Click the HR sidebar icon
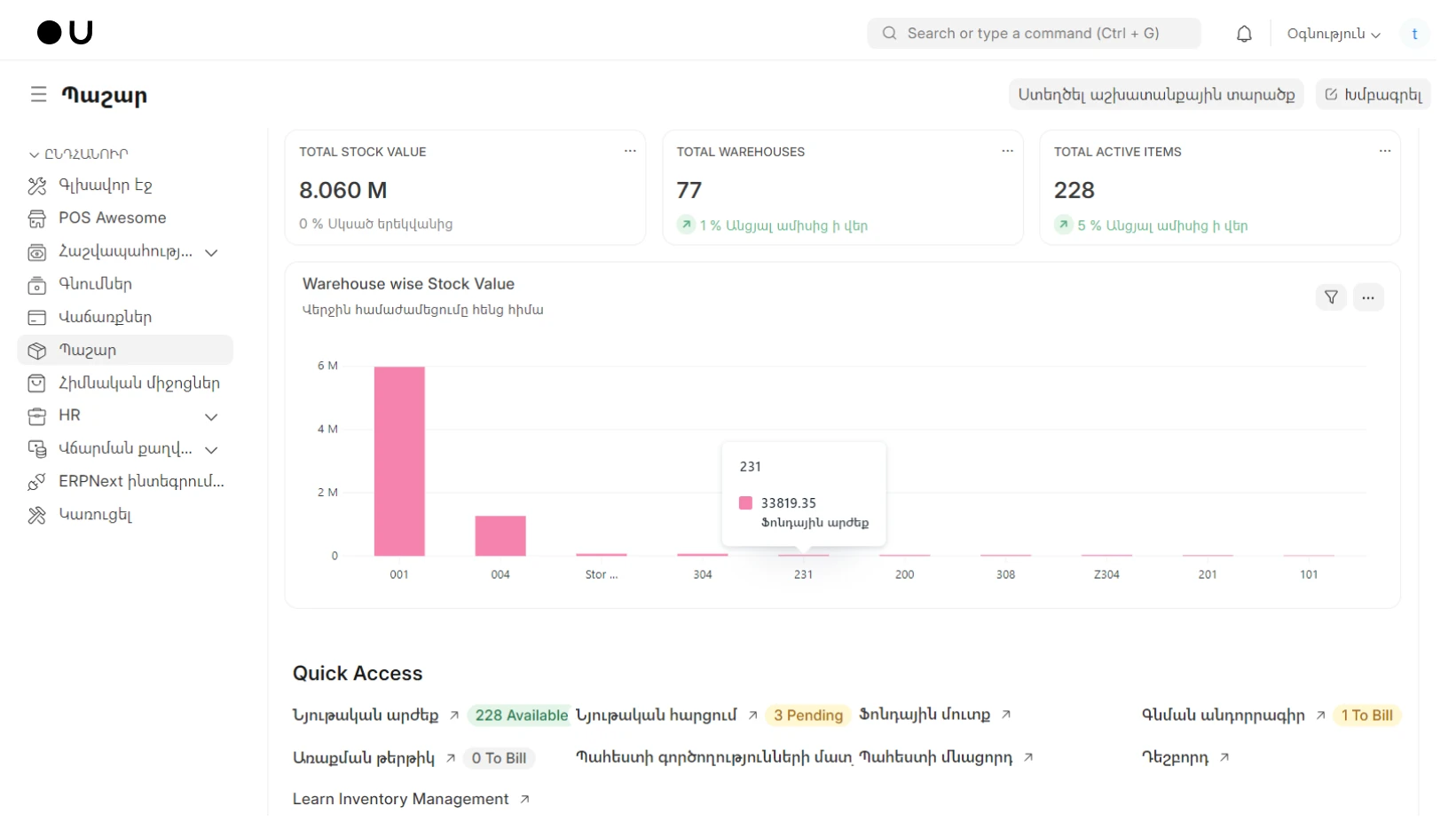This screenshot has height=830, width=1456. pos(36,416)
